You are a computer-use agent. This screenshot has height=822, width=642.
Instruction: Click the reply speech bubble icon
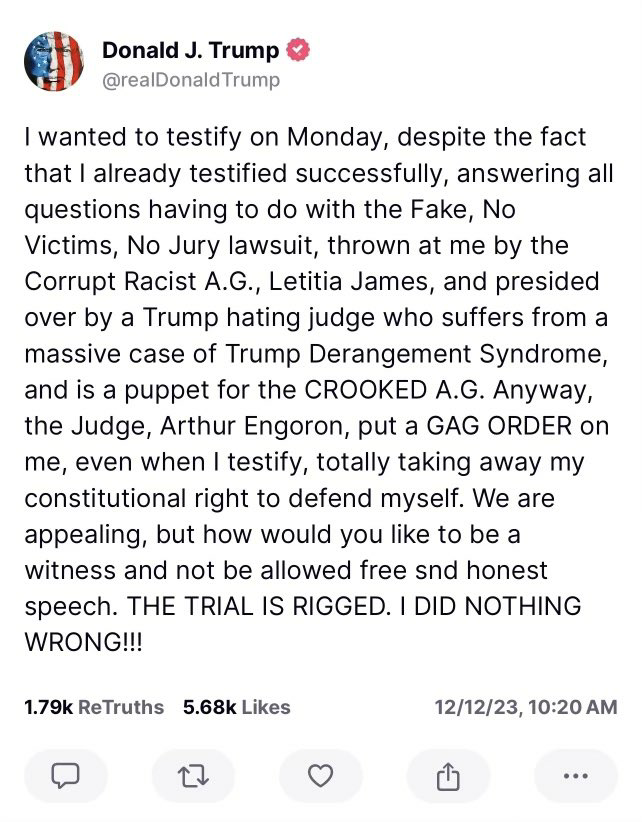tap(65, 775)
